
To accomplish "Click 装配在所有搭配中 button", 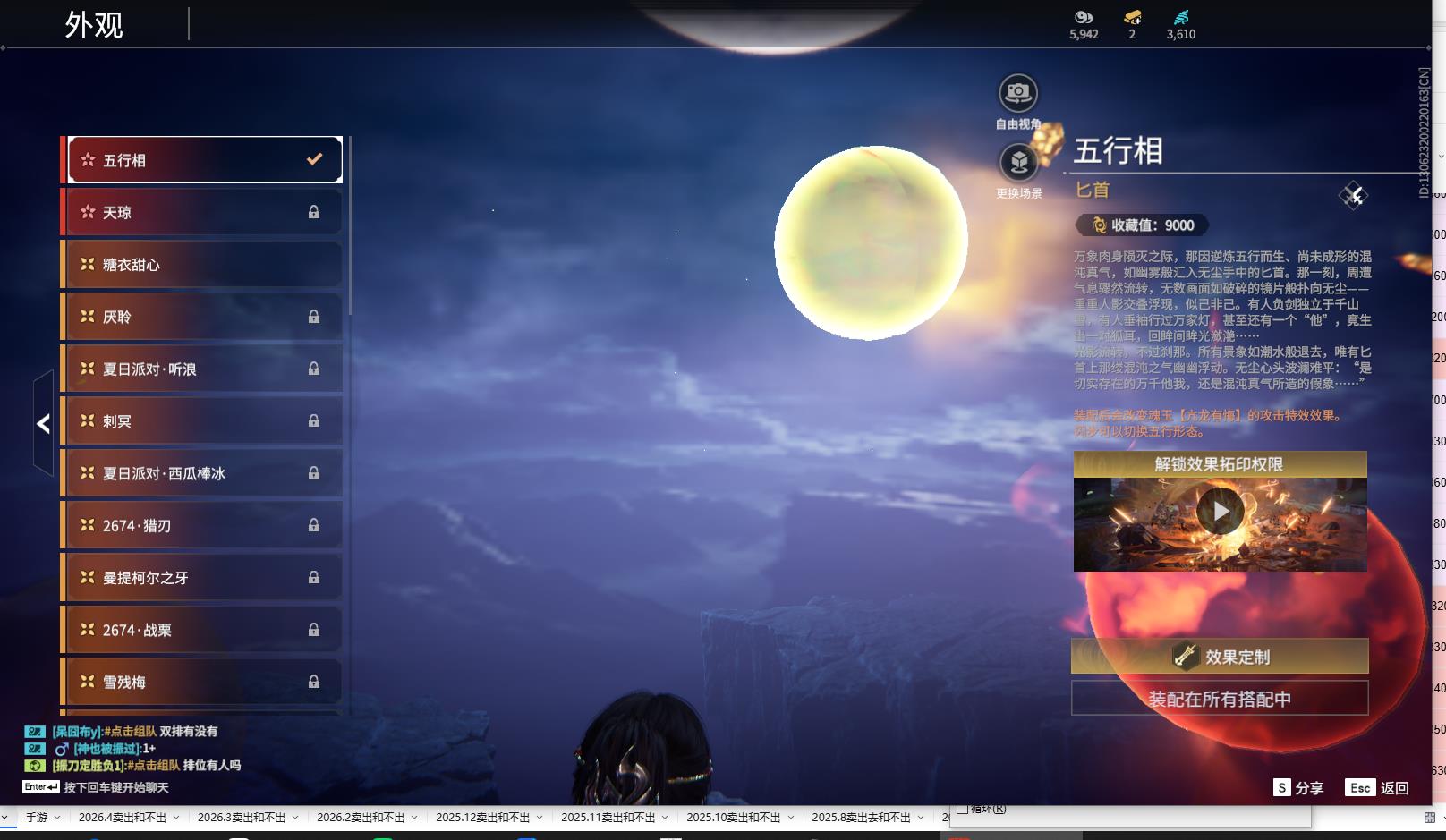I will 1219,699.
